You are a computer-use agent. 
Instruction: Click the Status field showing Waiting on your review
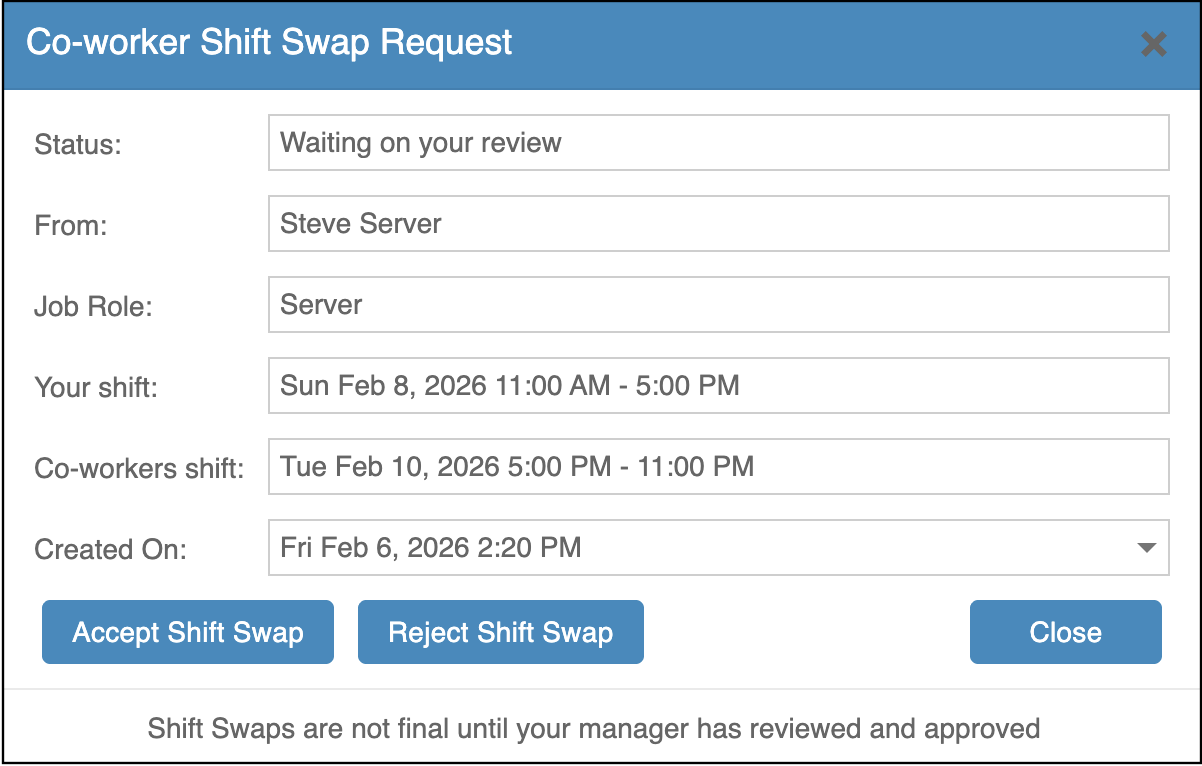tap(718, 143)
